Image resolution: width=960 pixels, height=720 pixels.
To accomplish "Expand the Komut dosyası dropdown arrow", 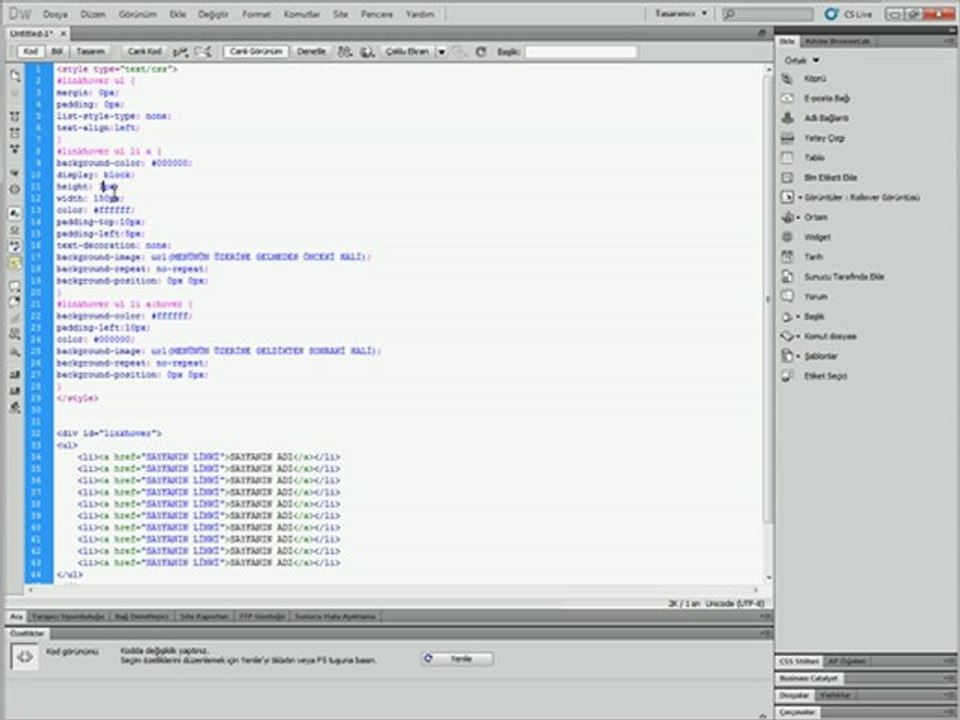I will click(x=798, y=336).
